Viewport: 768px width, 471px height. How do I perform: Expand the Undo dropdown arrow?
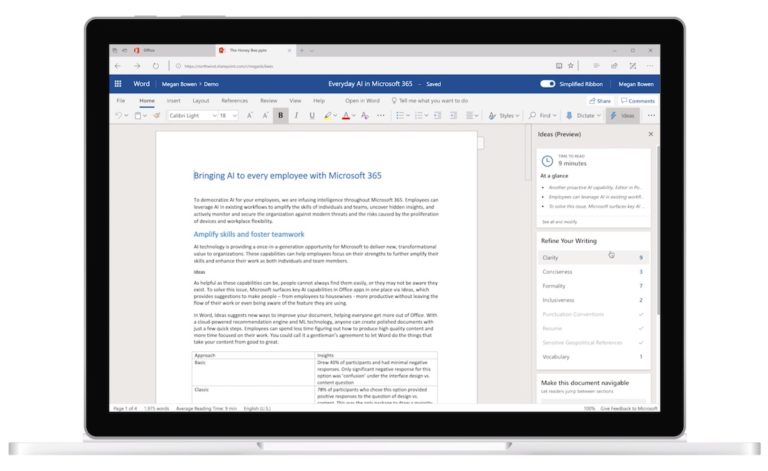[126, 116]
